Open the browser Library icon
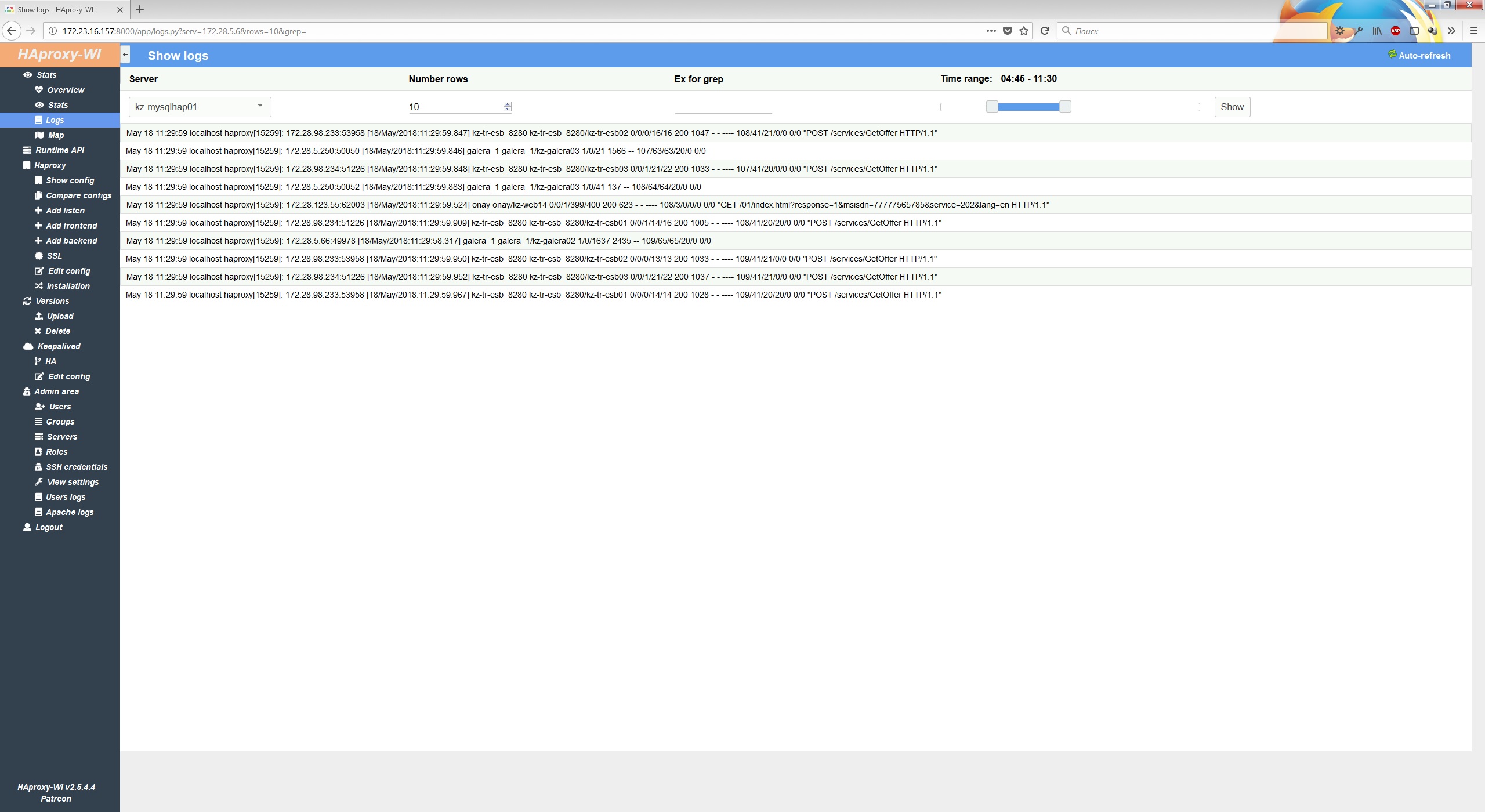The height and width of the screenshot is (812, 1485). pyautogui.click(x=1377, y=31)
